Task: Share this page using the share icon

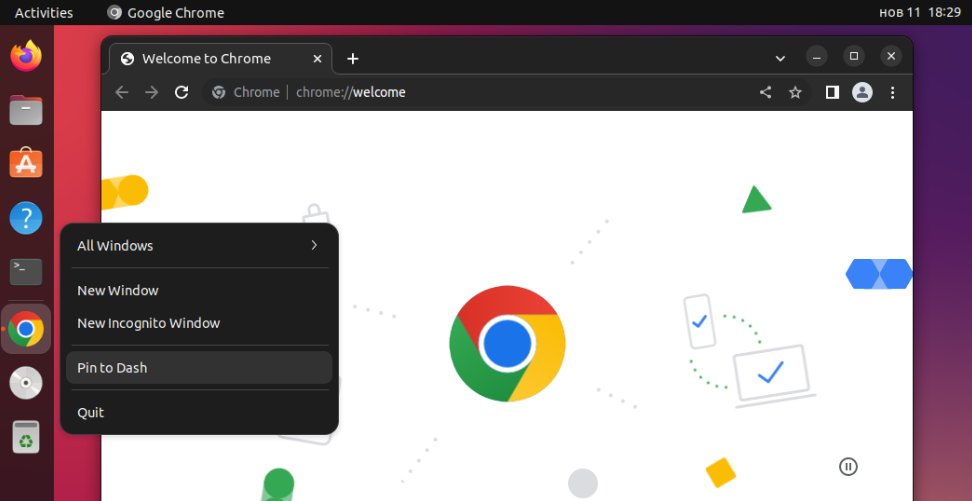Action: click(766, 92)
